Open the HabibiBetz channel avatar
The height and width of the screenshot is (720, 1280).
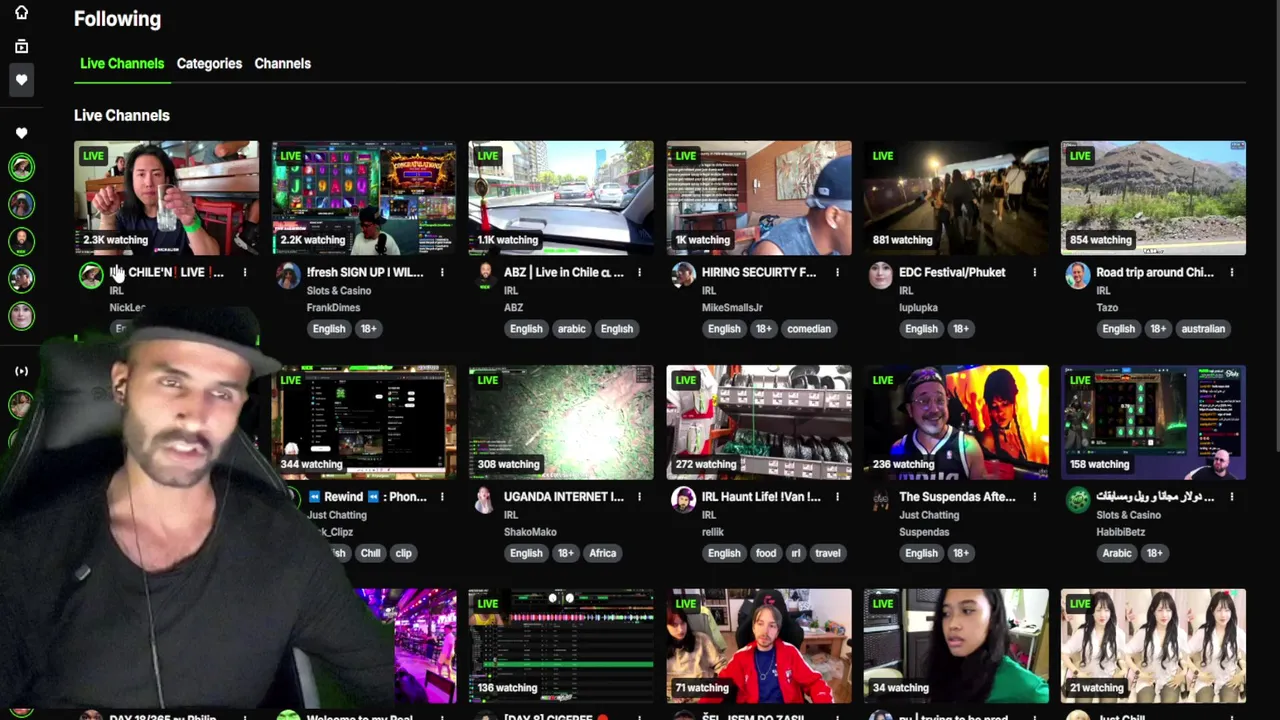[1078, 500]
